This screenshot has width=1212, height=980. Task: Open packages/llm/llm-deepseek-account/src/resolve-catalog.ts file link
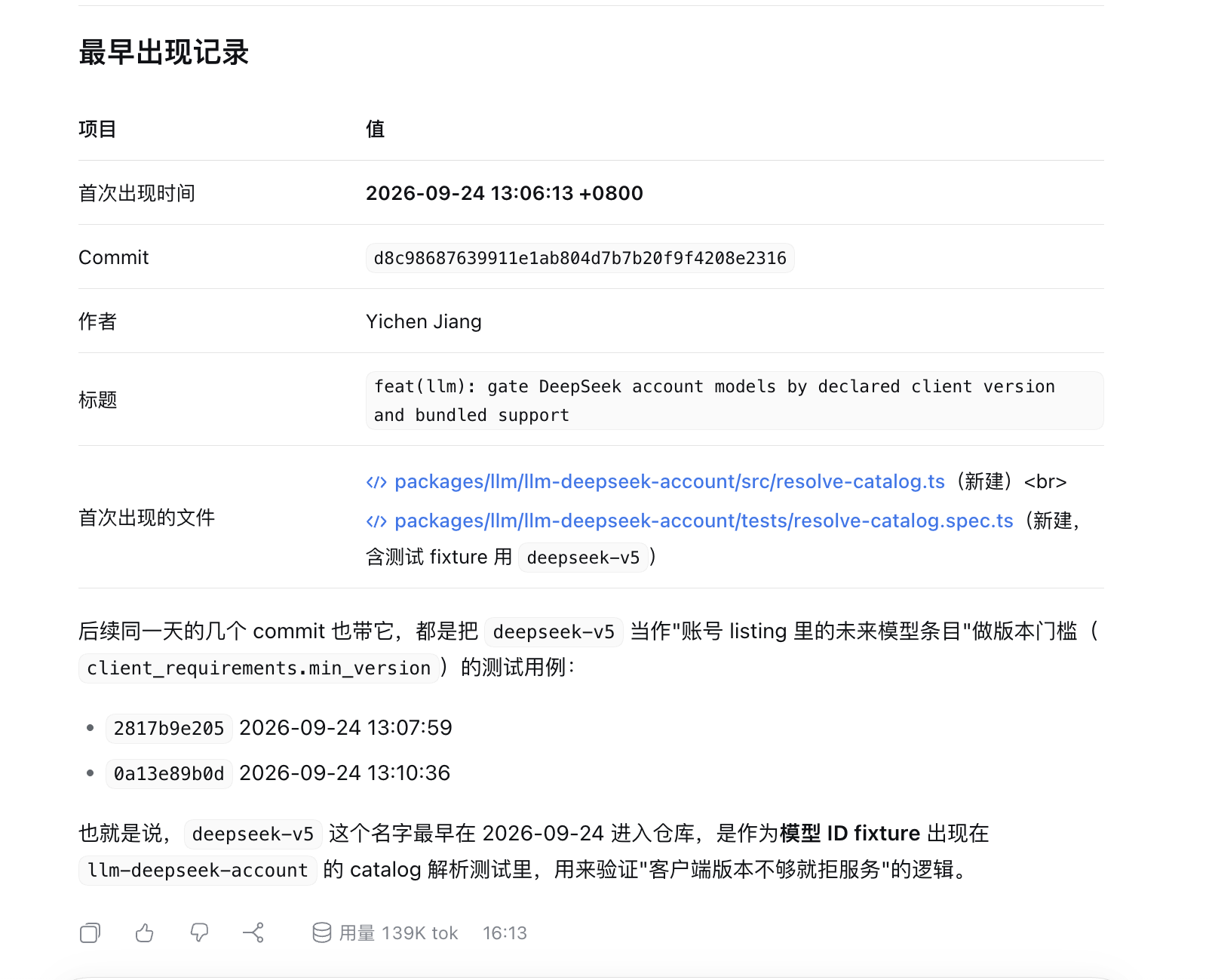point(670,481)
